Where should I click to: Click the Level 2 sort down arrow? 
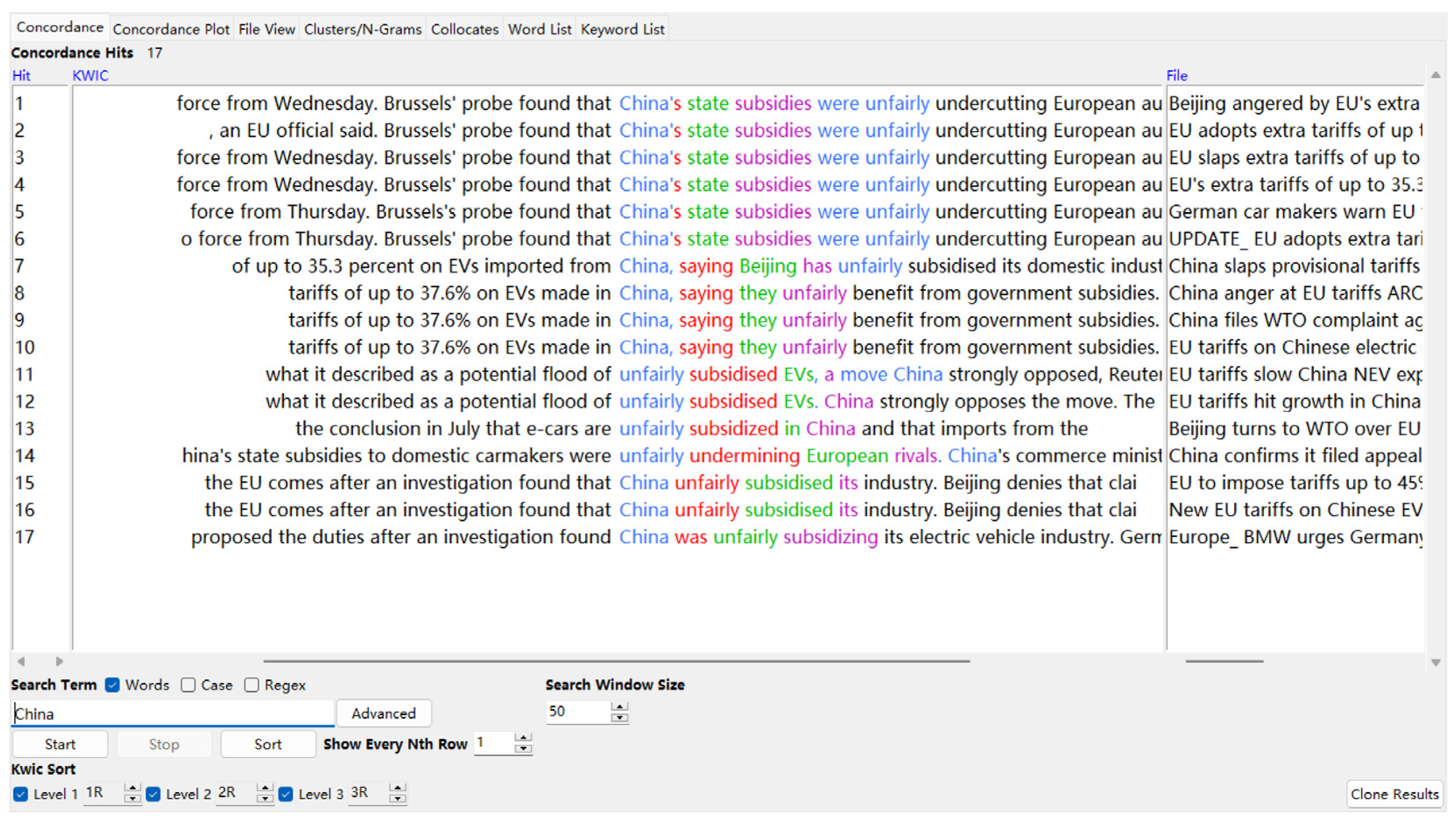[264, 799]
